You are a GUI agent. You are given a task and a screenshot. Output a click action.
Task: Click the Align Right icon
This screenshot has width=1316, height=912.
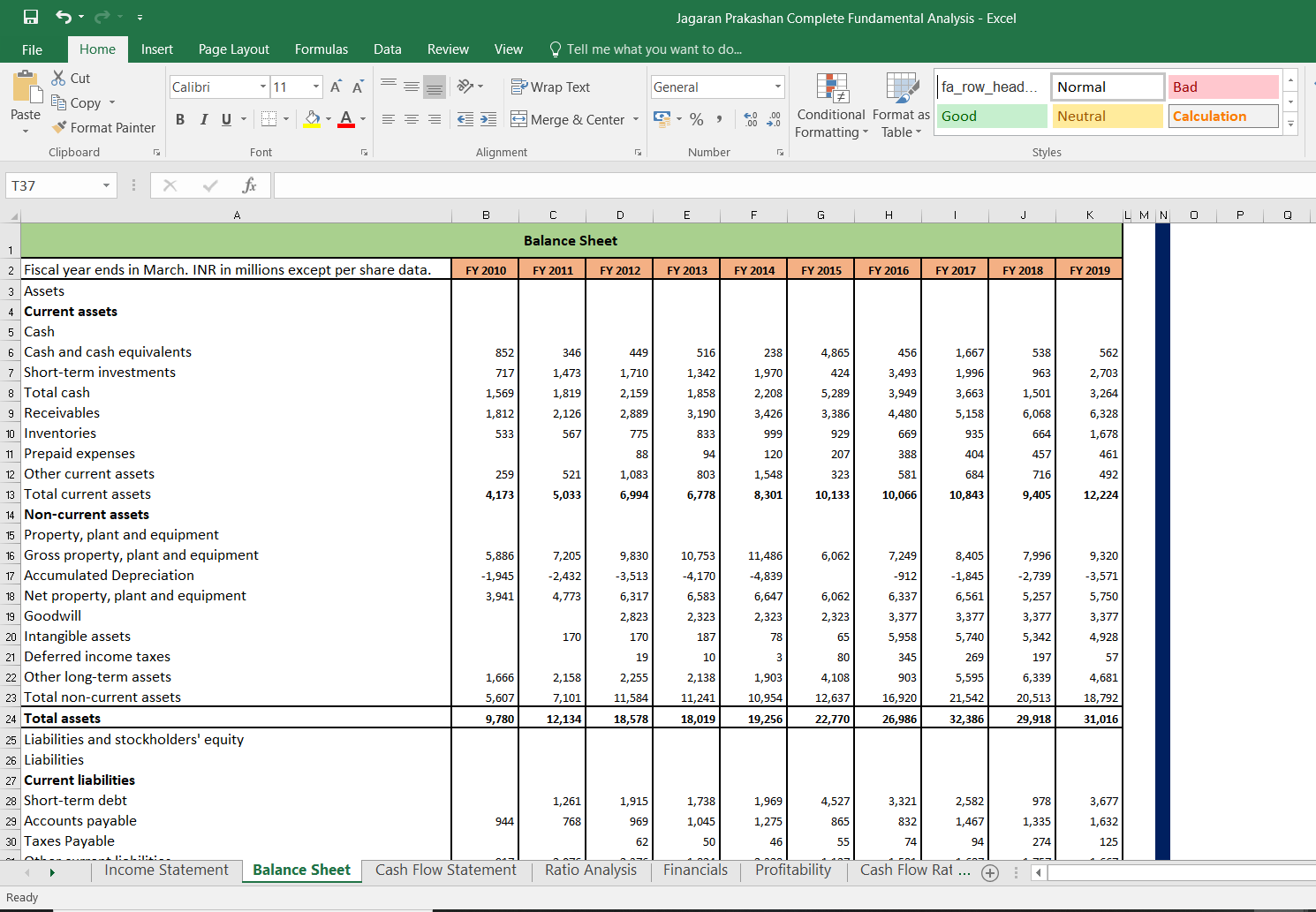pyautogui.click(x=435, y=119)
